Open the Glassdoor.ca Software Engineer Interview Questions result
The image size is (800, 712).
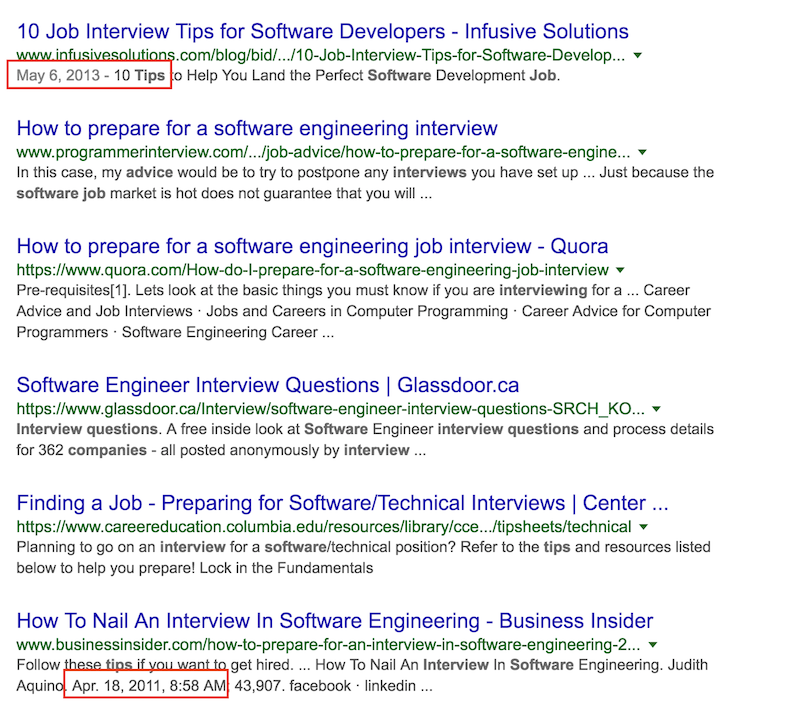coord(267,385)
